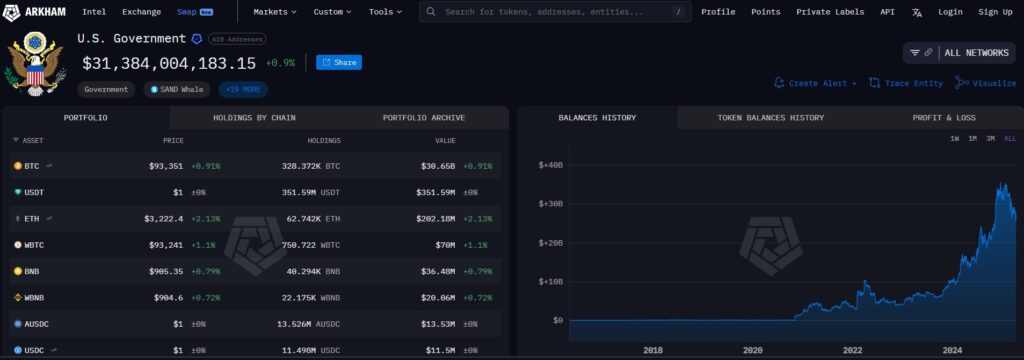The height and width of the screenshot is (360, 1024).
Task: Click the USDT token icon
Action: click(18, 193)
